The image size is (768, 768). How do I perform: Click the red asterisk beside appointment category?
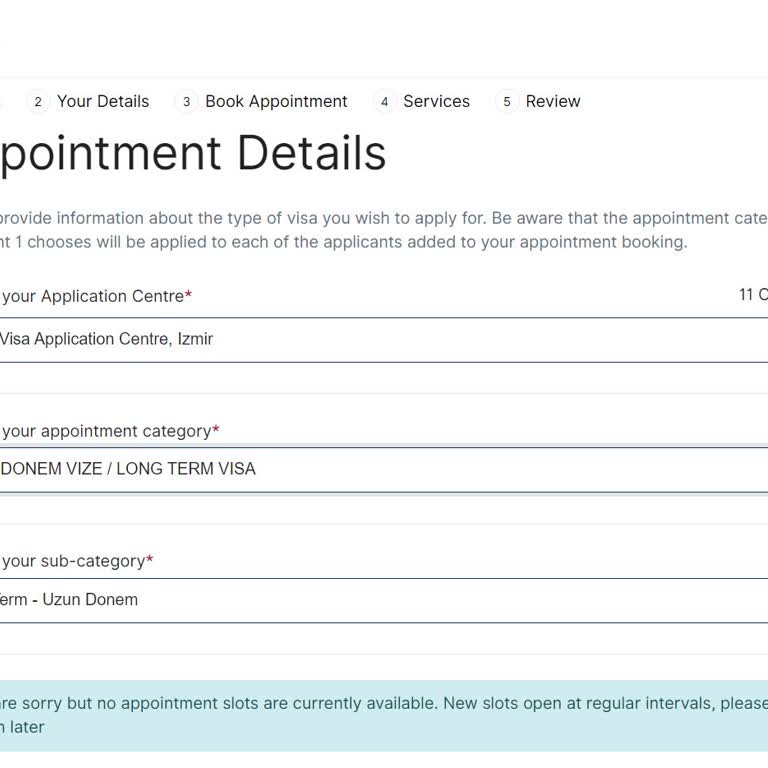click(x=216, y=431)
